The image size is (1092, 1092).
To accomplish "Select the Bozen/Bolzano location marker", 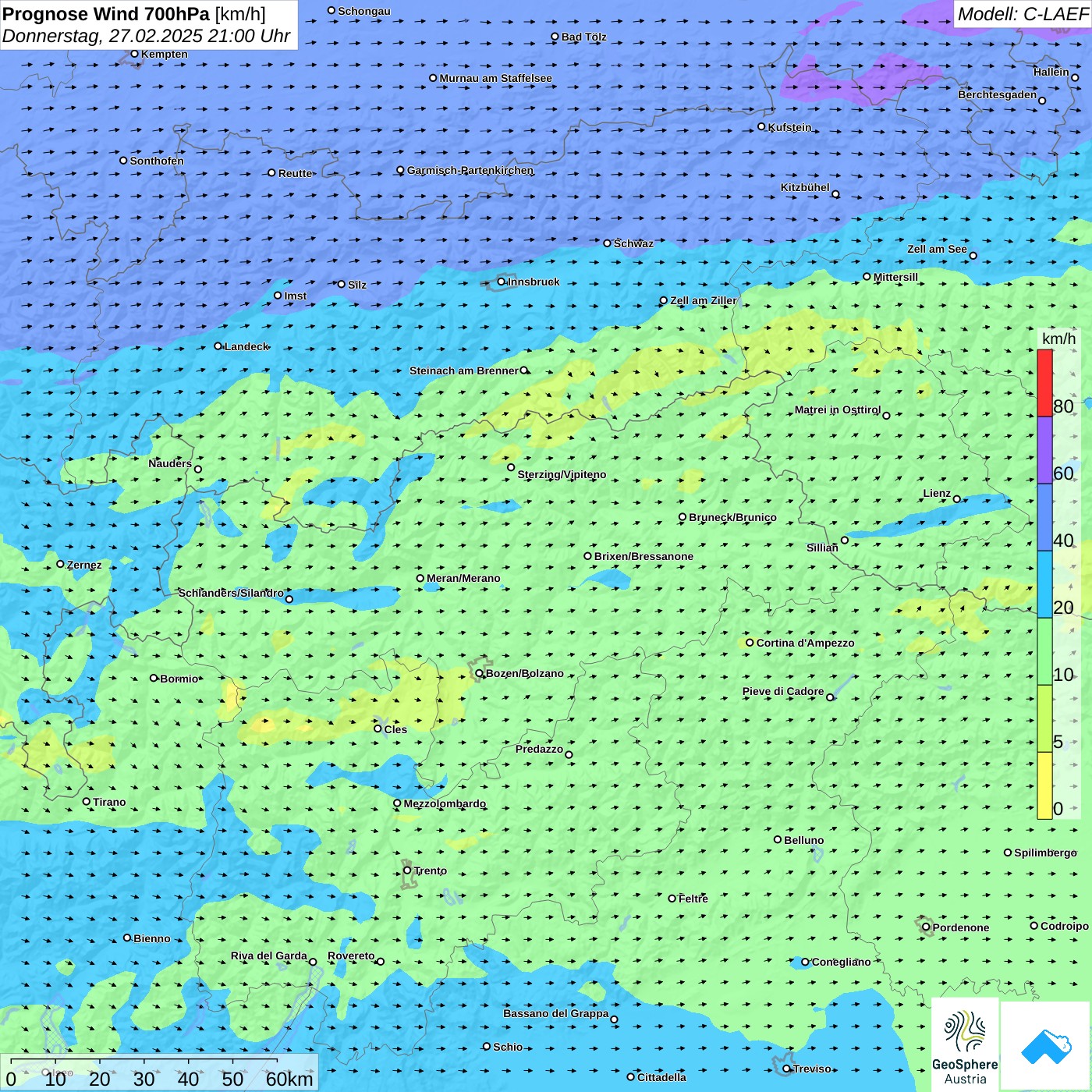I will (x=479, y=673).
